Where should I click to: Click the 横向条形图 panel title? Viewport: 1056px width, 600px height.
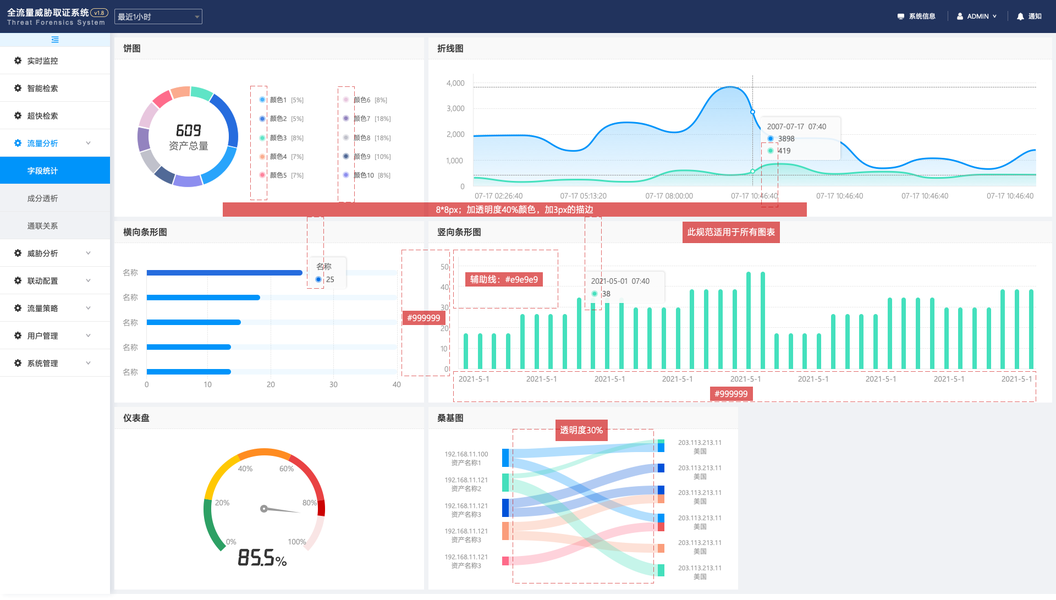point(145,232)
